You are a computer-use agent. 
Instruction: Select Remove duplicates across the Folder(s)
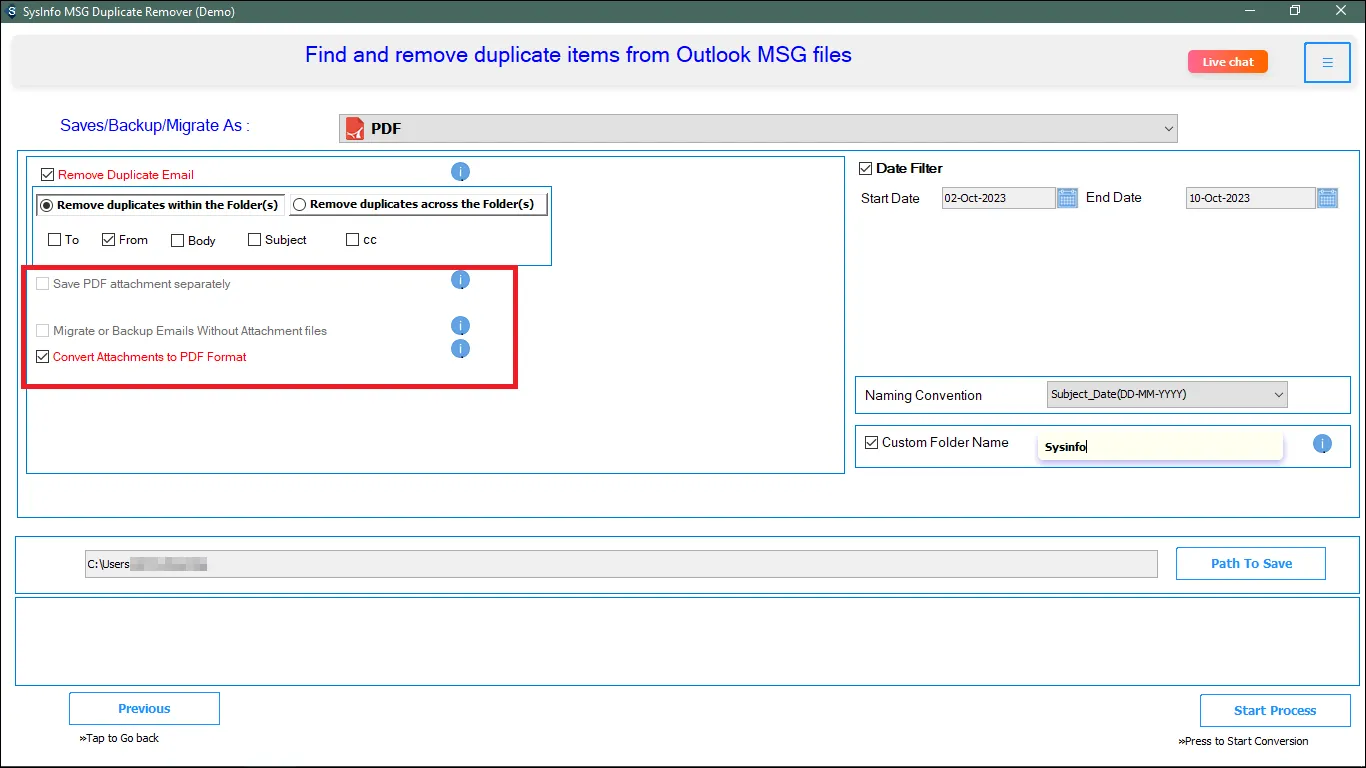tap(300, 205)
